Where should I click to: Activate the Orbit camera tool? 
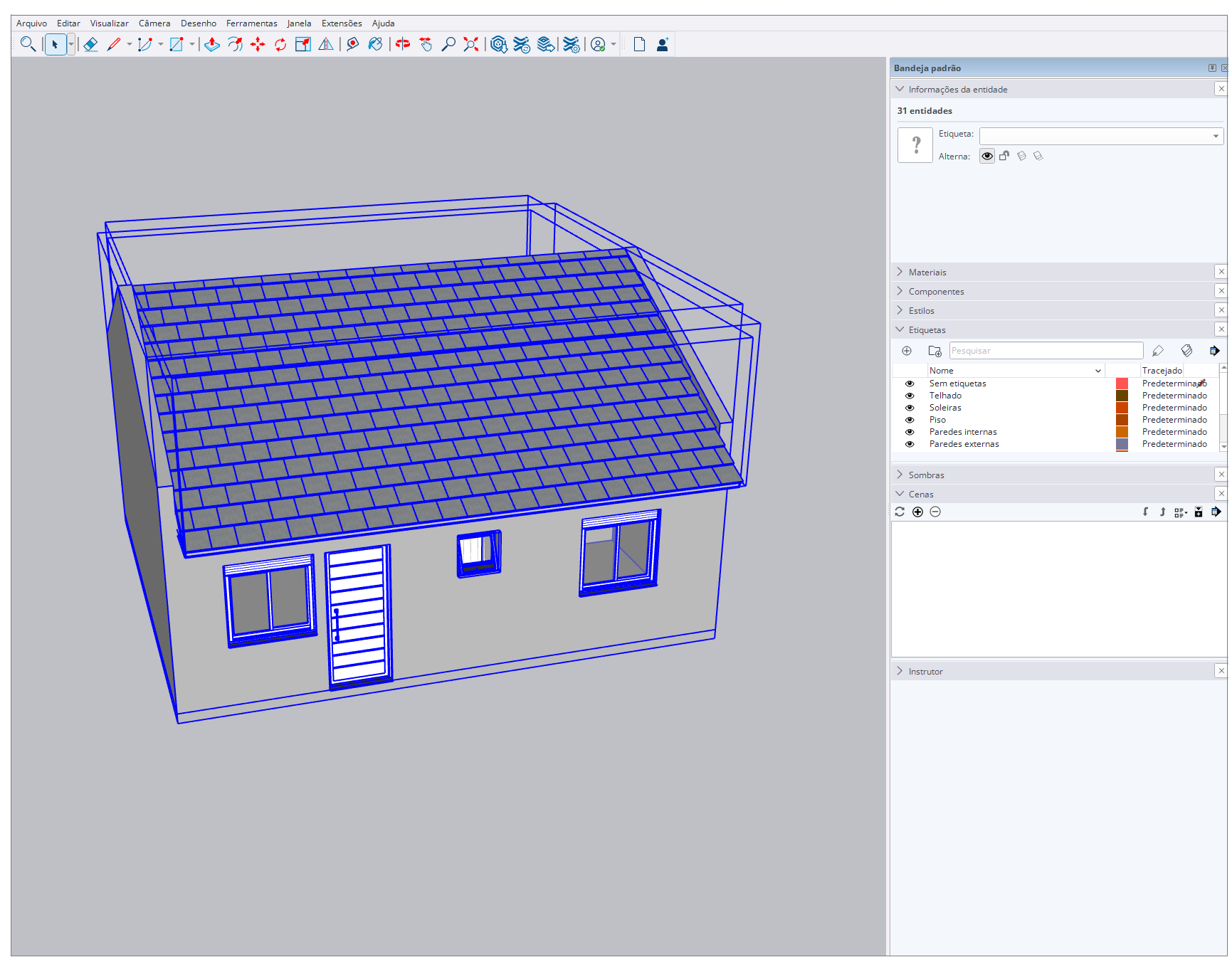403,45
